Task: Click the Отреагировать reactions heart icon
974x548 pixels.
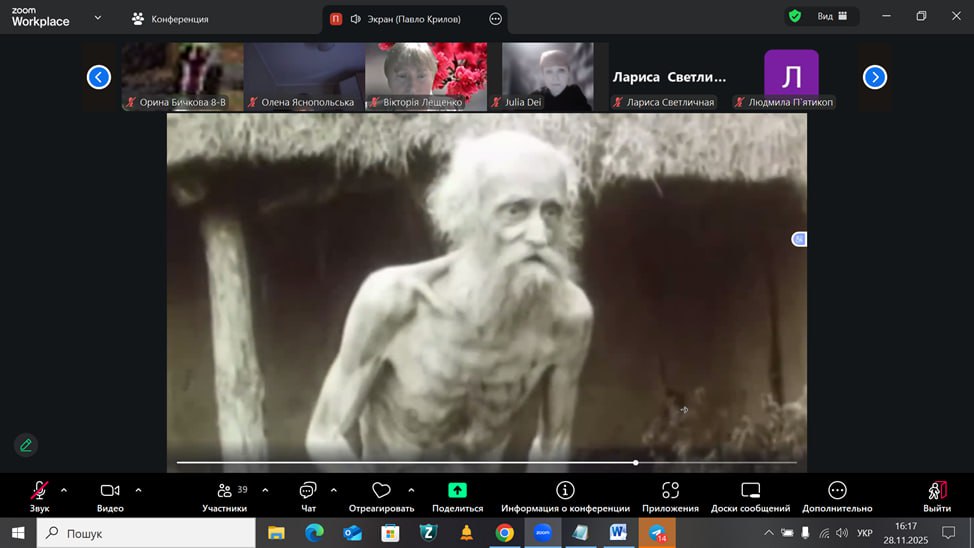Action: (x=381, y=491)
